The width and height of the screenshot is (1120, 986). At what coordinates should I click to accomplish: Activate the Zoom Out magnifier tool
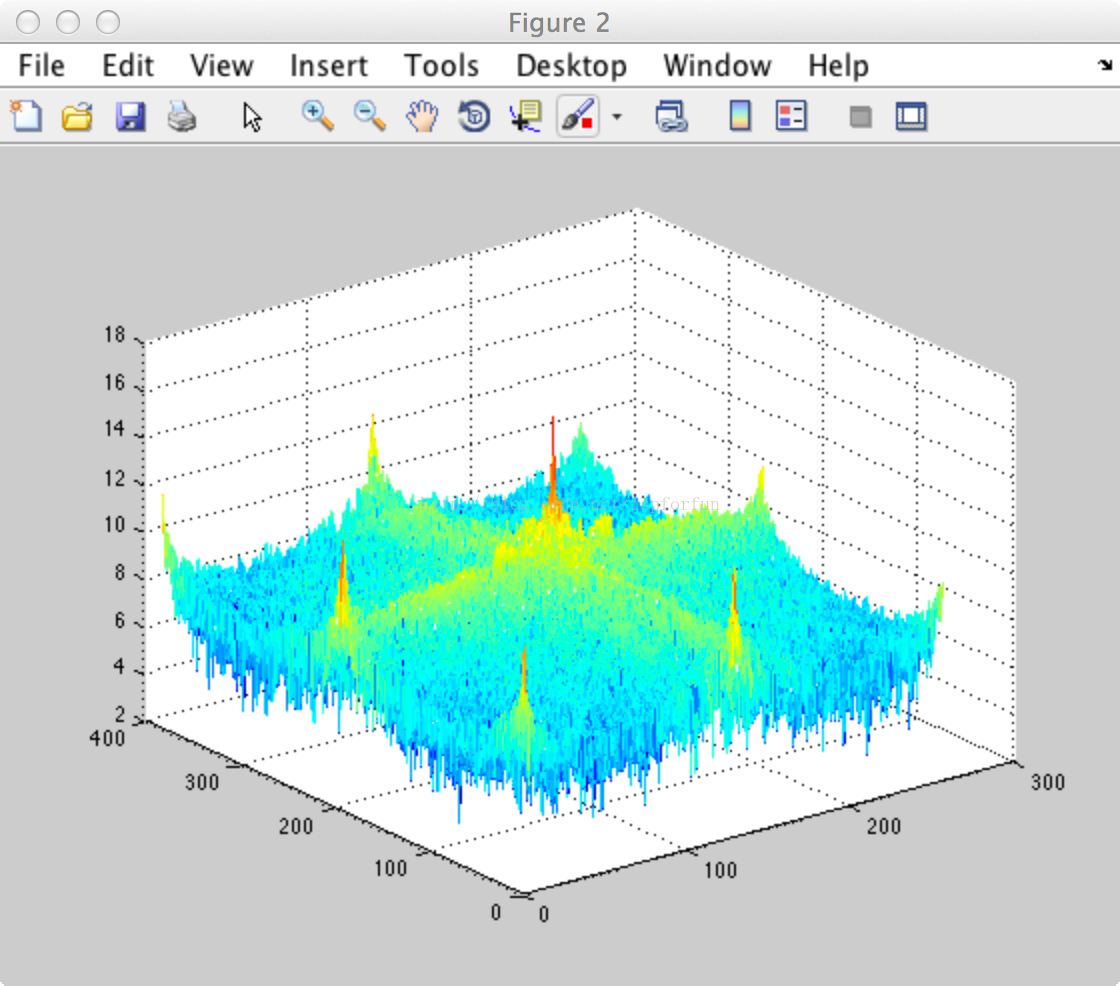point(369,116)
